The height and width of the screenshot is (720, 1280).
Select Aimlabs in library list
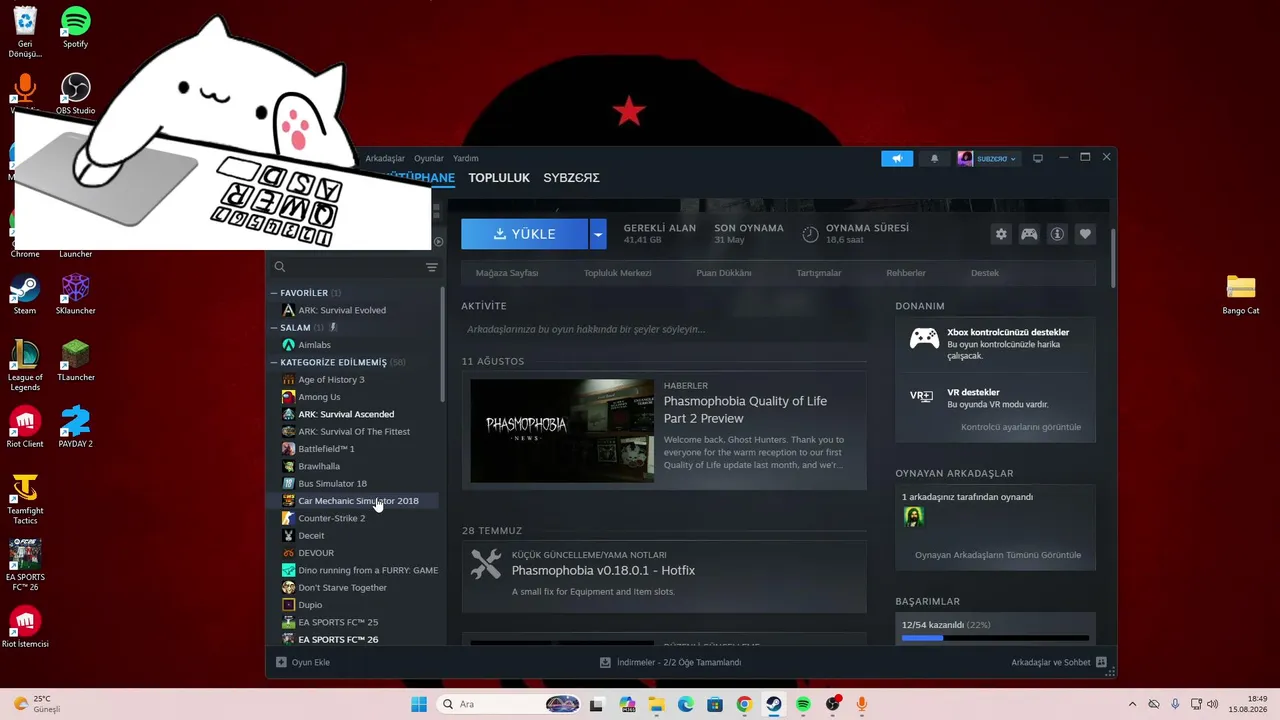click(x=314, y=345)
